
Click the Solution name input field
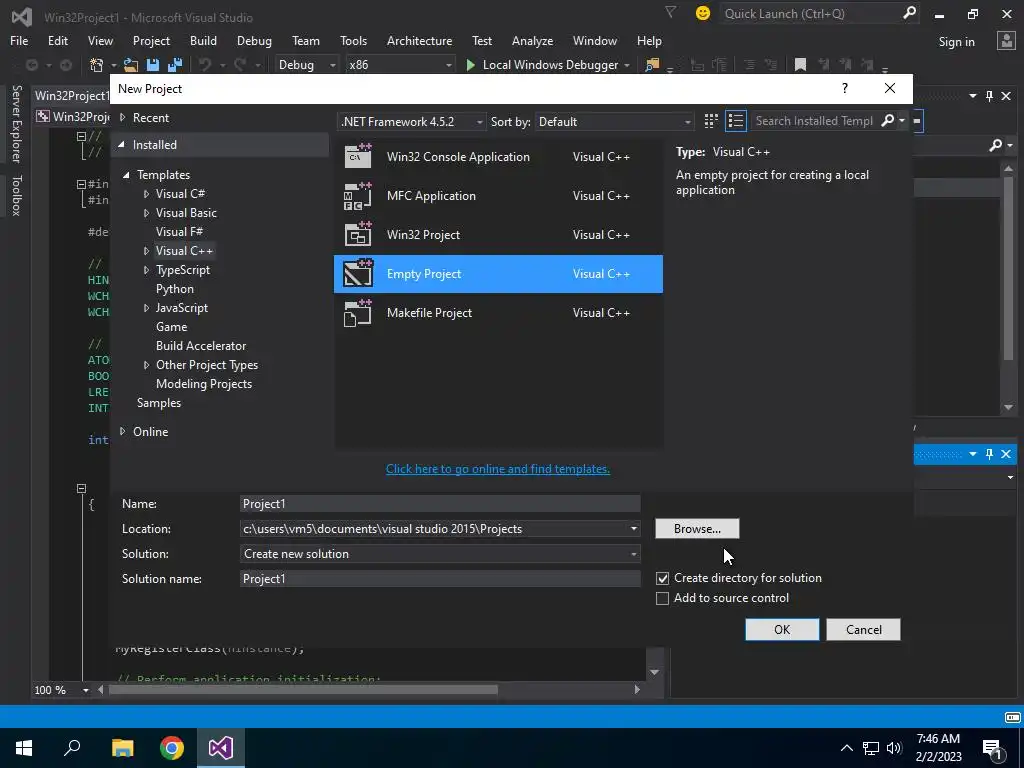[x=440, y=579]
